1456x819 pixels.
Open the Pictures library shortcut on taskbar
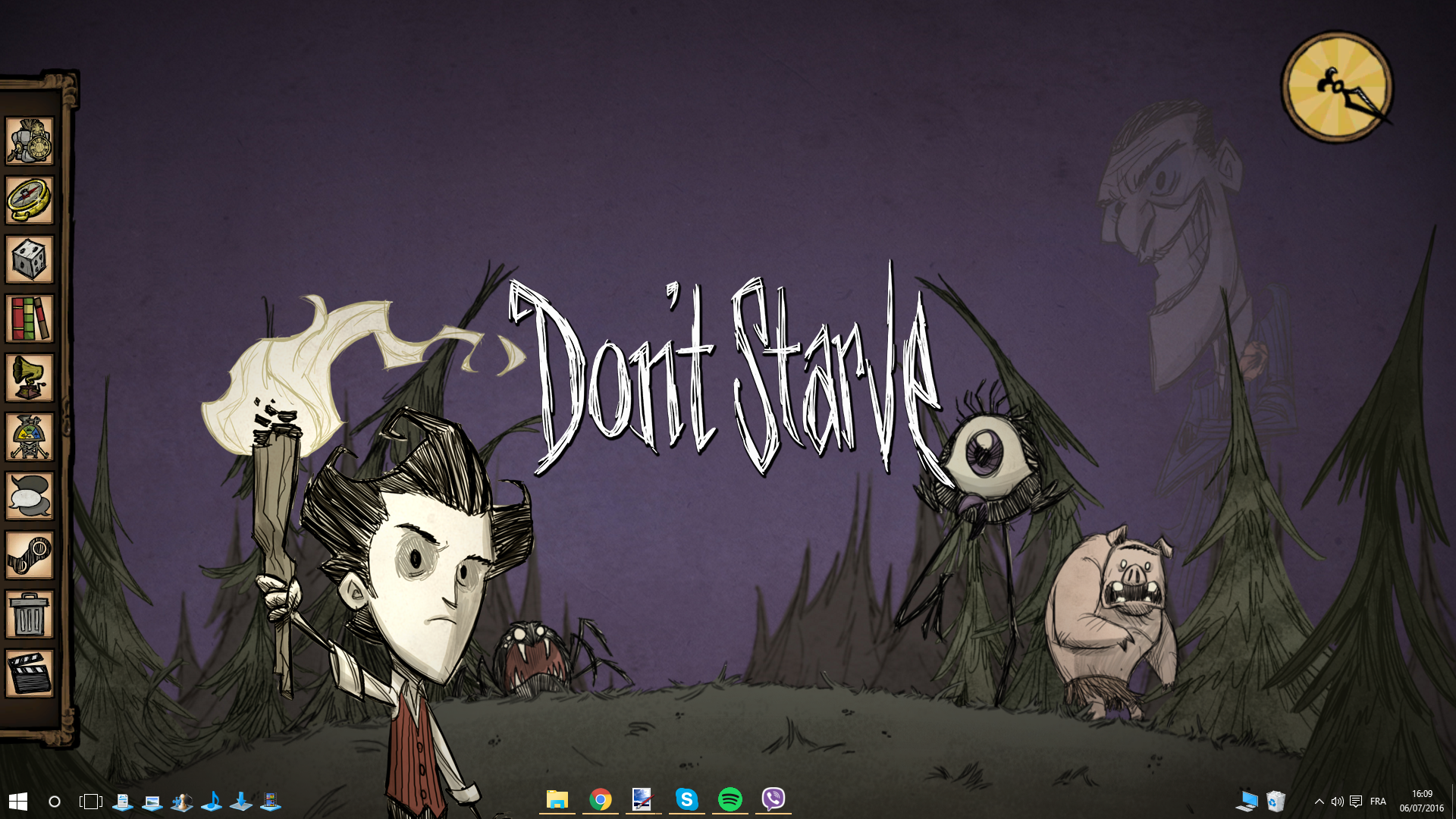click(152, 802)
